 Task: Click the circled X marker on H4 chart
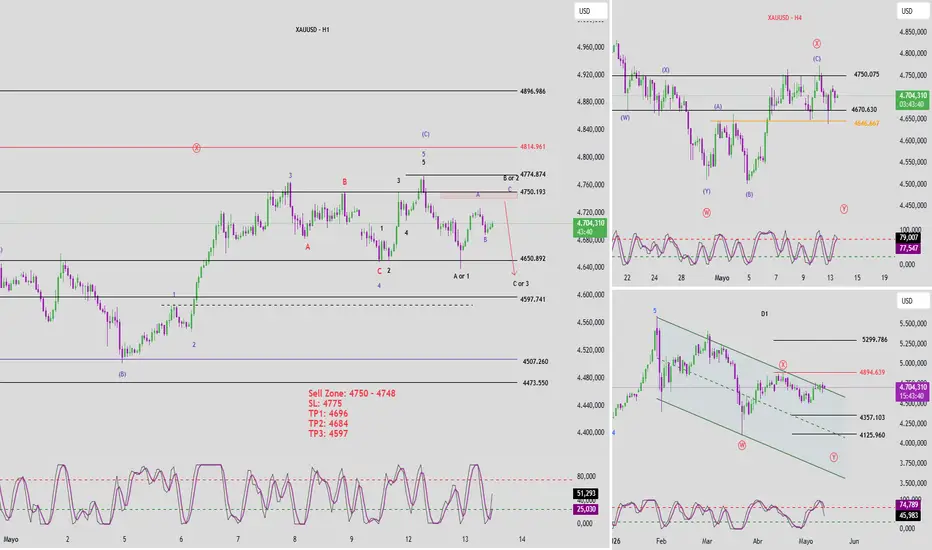coord(817,43)
